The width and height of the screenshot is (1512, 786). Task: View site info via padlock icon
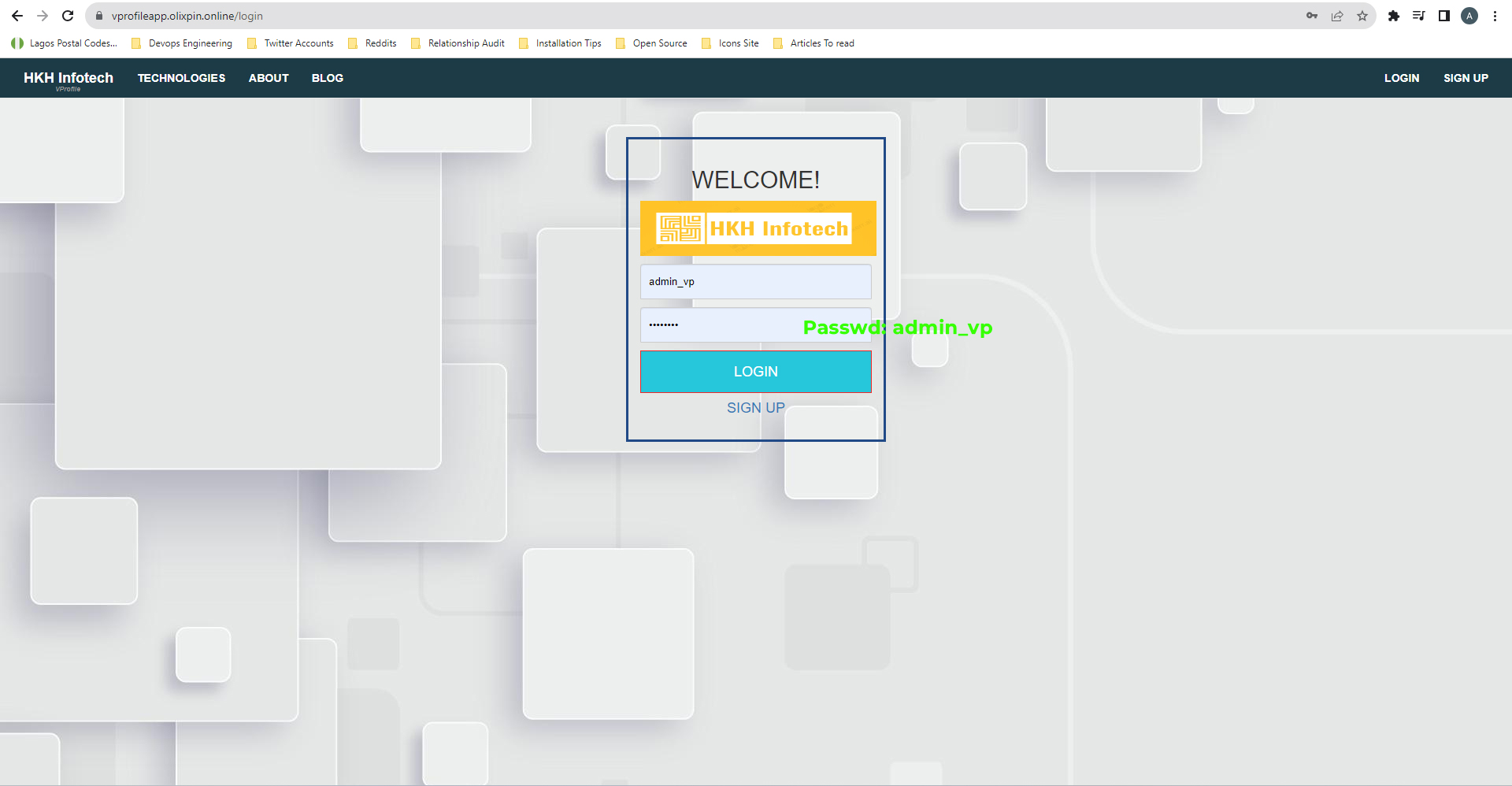[x=99, y=16]
